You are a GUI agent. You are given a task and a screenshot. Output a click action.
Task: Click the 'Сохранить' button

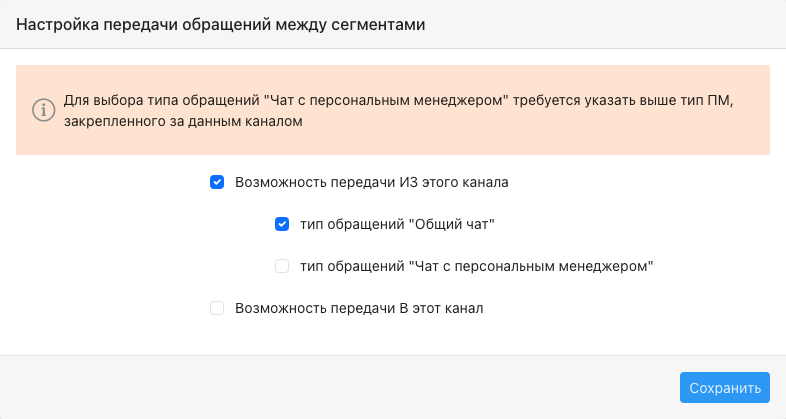(725, 387)
